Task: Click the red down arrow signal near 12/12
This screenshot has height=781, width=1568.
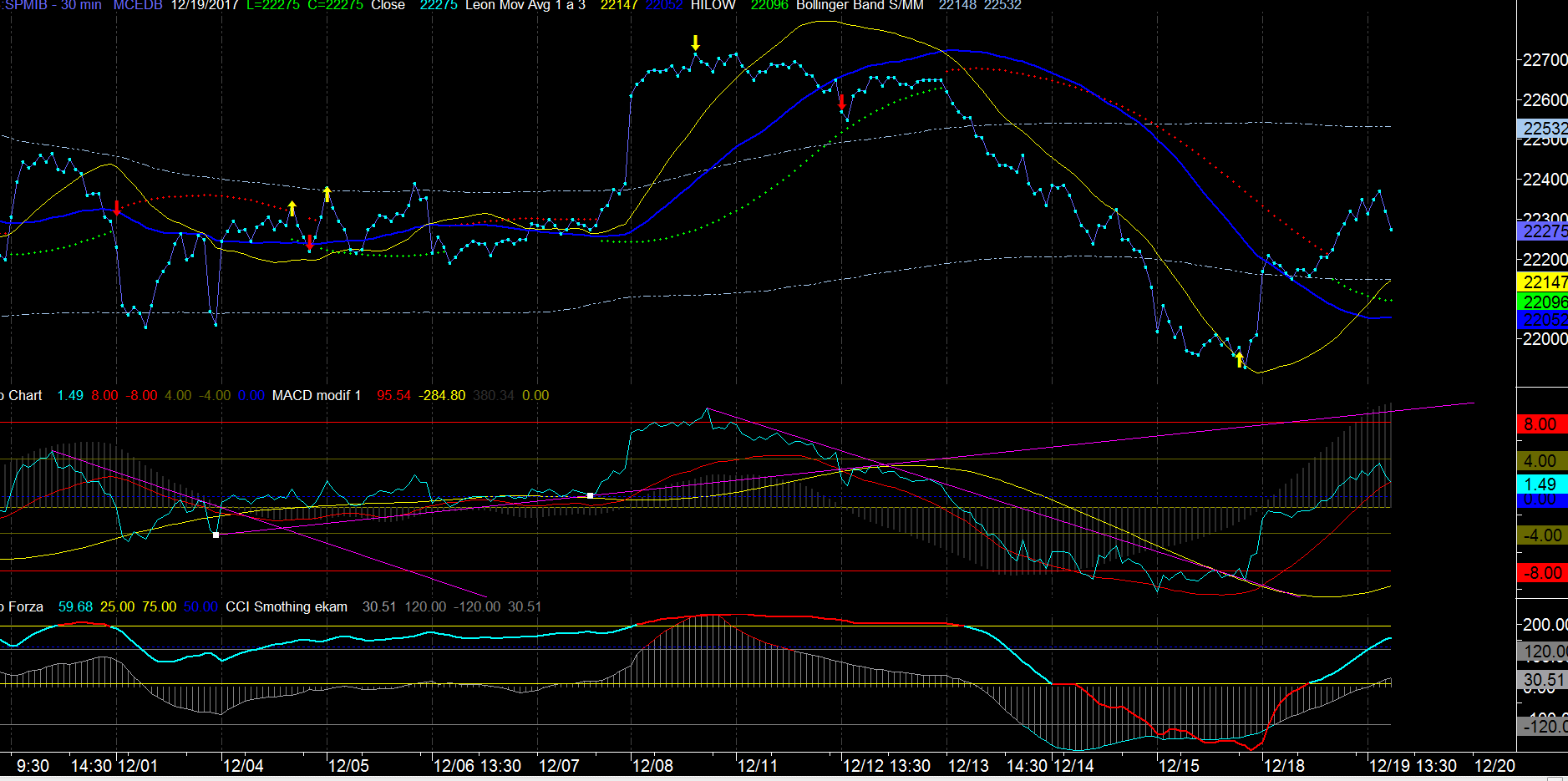Action: pos(841,103)
